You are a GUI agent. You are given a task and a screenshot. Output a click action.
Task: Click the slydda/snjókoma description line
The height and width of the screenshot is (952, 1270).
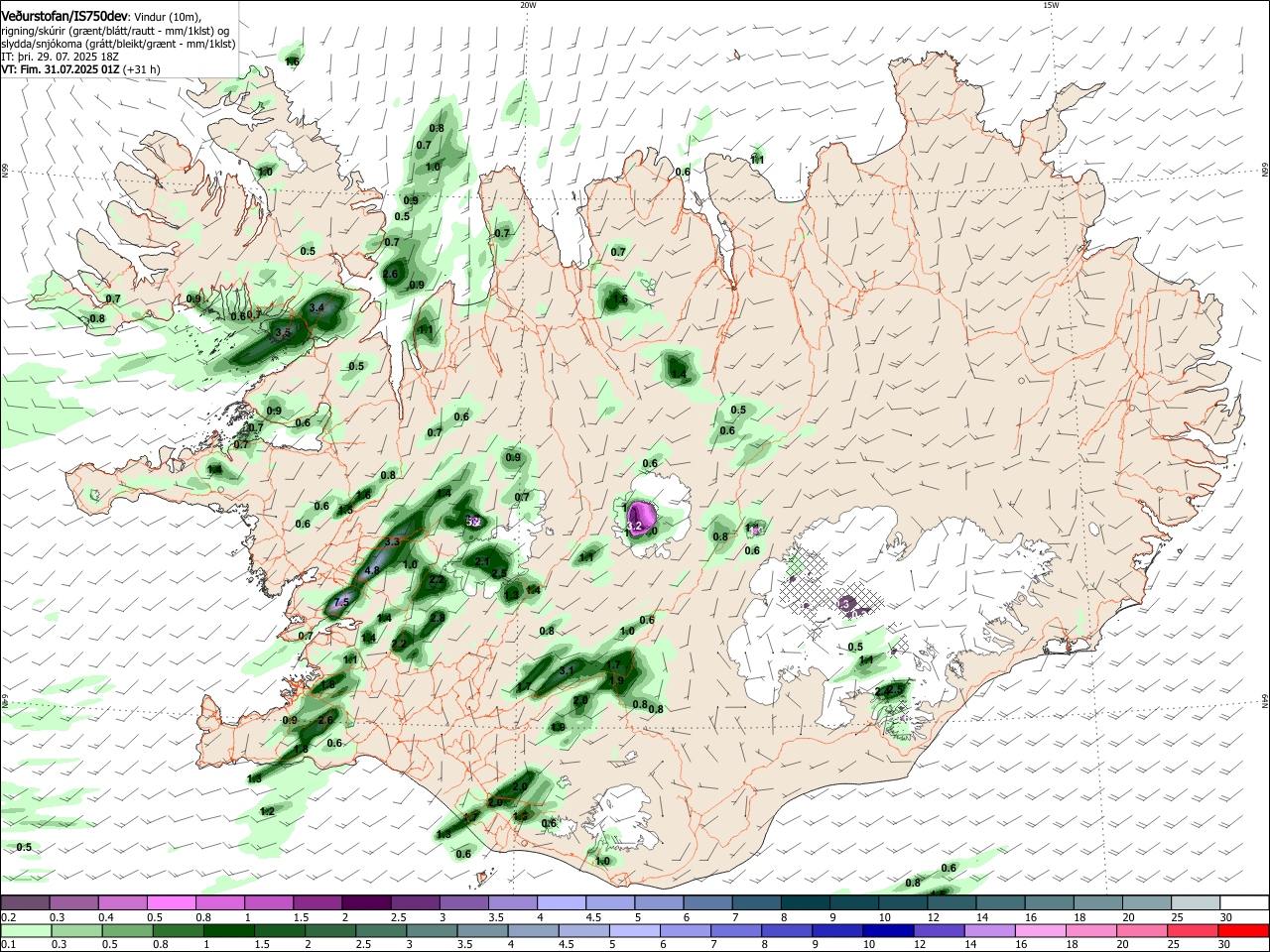point(118,44)
